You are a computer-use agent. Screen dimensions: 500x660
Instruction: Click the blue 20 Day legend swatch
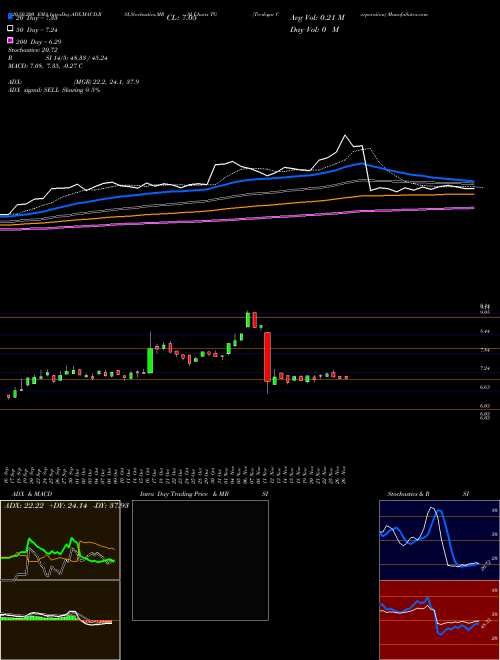(x=10, y=18)
